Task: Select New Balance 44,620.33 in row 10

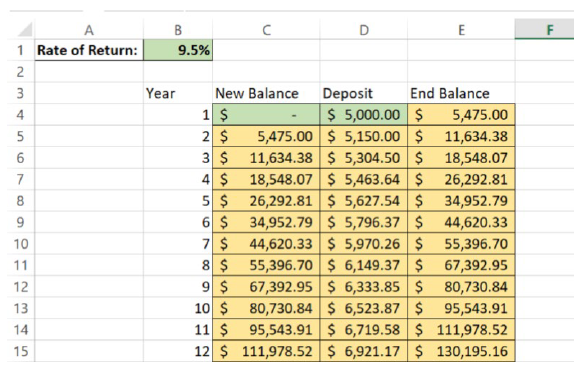Action: [266, 243]
